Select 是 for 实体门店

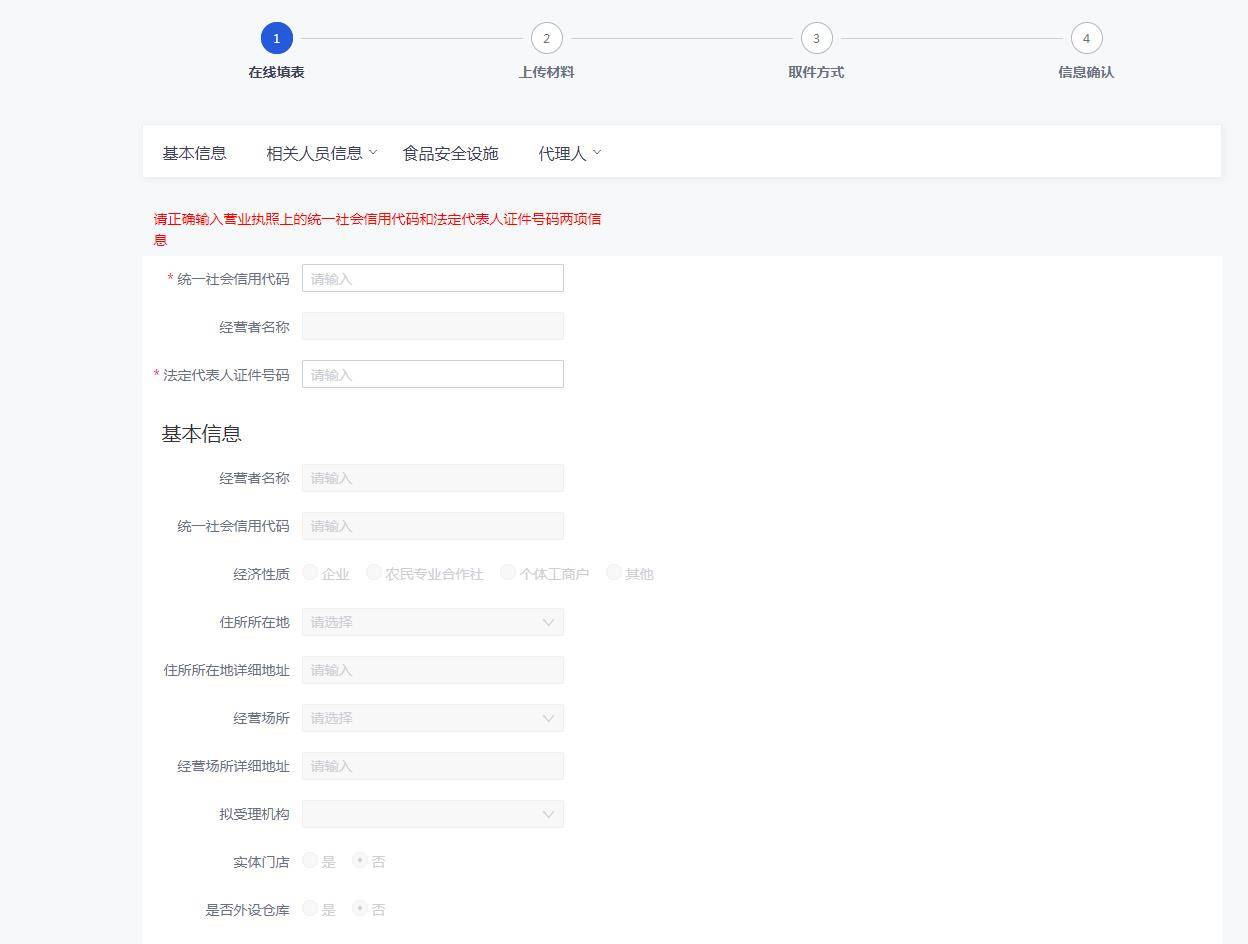311,861
